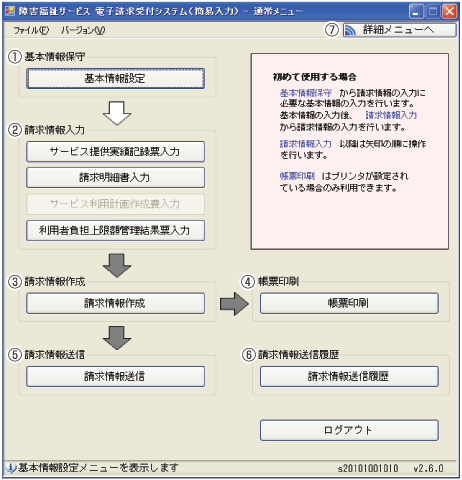Click the app icon in title bar

coord(10,11)
